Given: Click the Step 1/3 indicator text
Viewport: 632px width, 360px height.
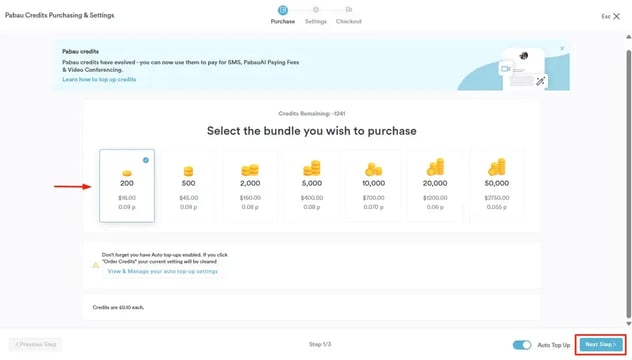Looking at the screenshot, I should 320,344.
